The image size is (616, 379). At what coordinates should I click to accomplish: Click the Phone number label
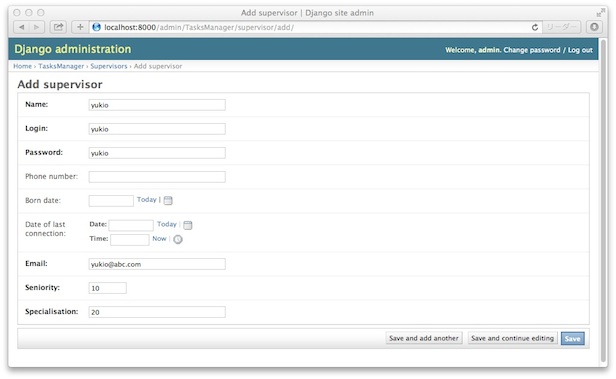pos(51,176)
